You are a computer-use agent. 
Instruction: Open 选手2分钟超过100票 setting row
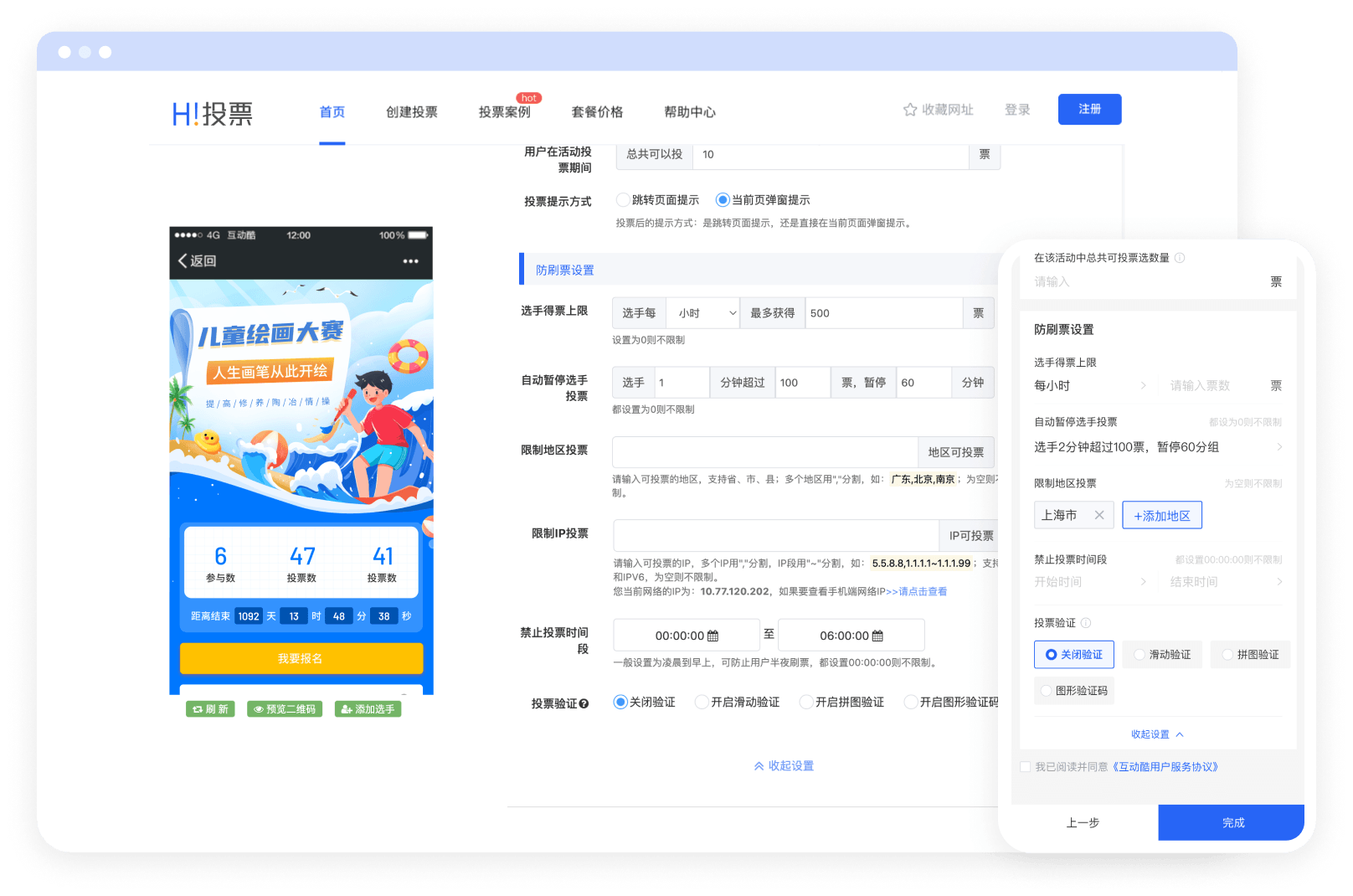pos(1158,447)
